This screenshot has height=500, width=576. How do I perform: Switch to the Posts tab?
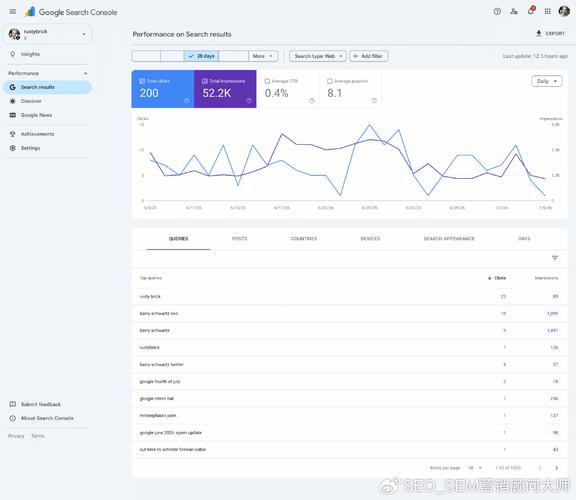click(239, 239)
